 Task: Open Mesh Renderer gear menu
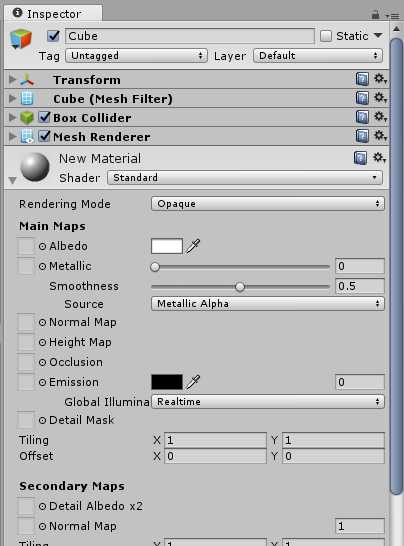coord(380,136)
